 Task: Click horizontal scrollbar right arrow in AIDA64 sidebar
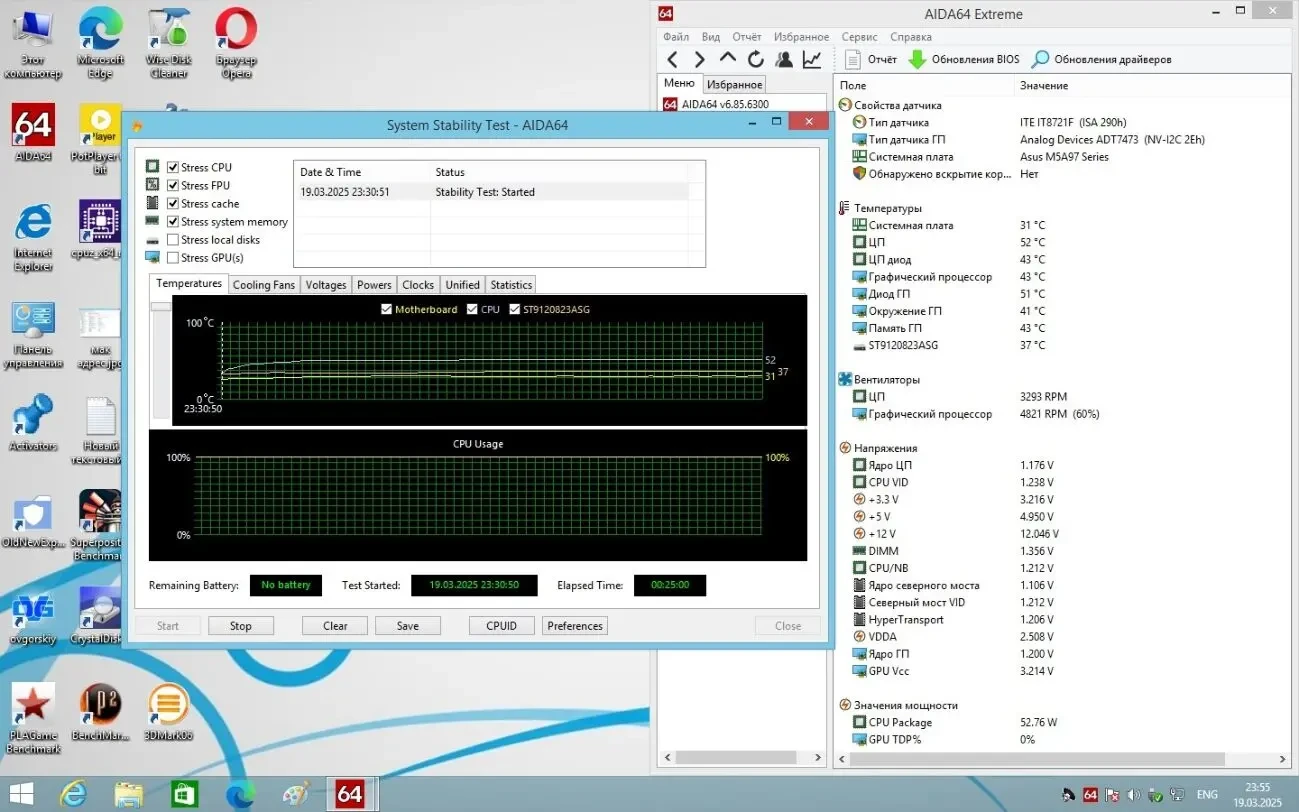click(x=819, y=758)
